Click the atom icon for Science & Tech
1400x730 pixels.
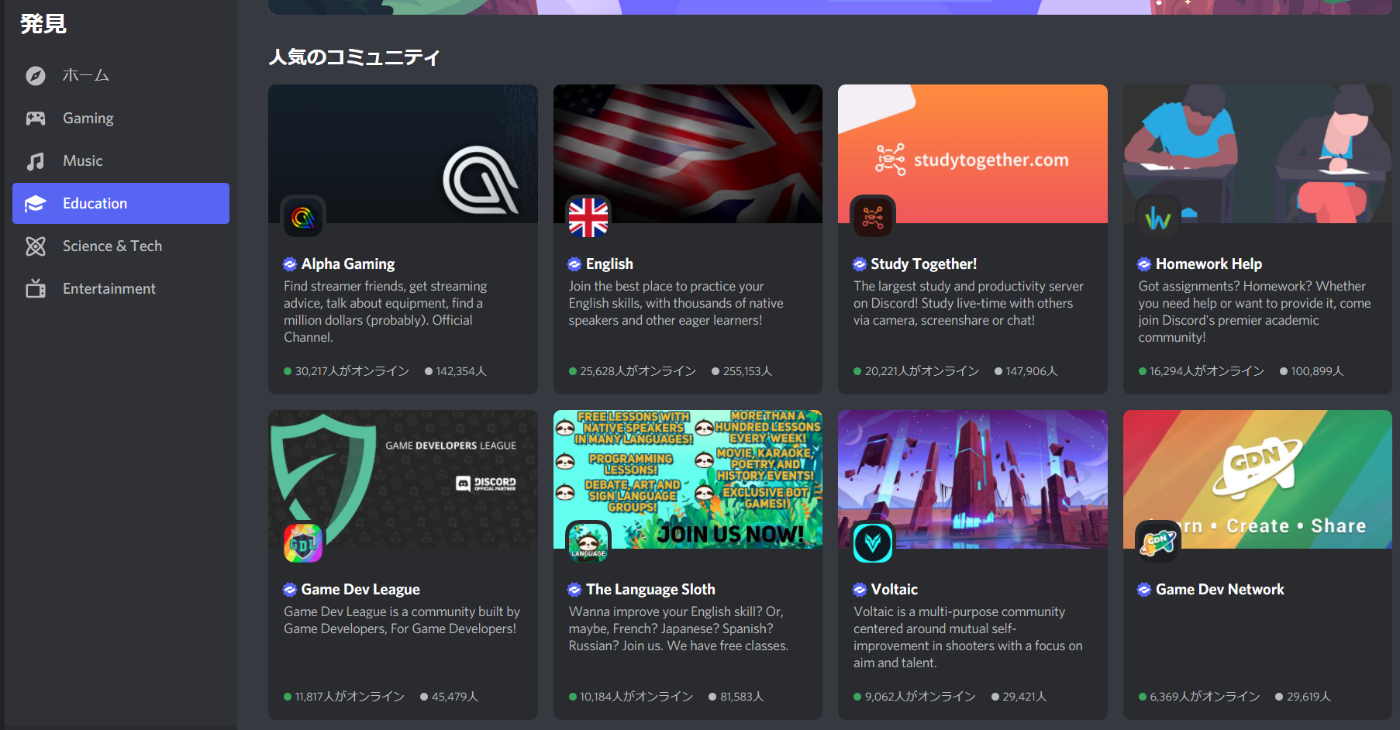(x=36, y=246)
